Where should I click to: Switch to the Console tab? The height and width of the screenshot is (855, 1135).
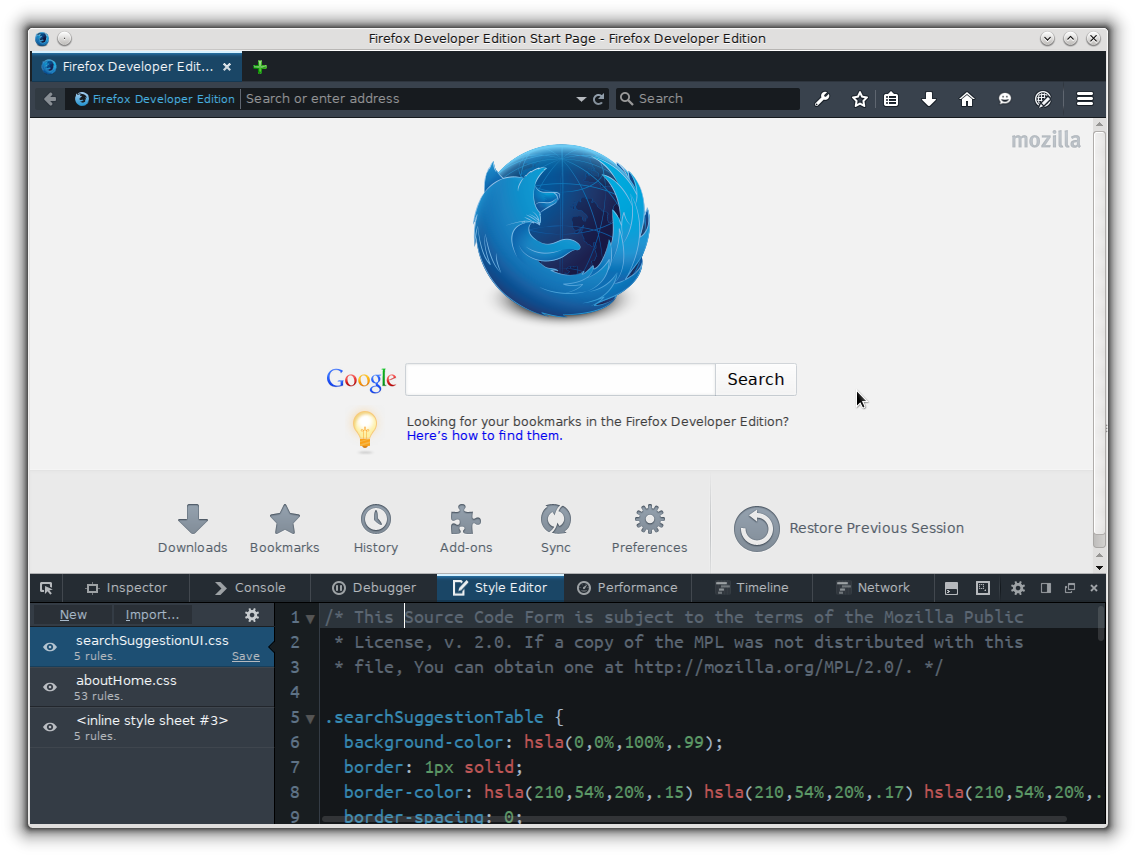pos(250,588)
